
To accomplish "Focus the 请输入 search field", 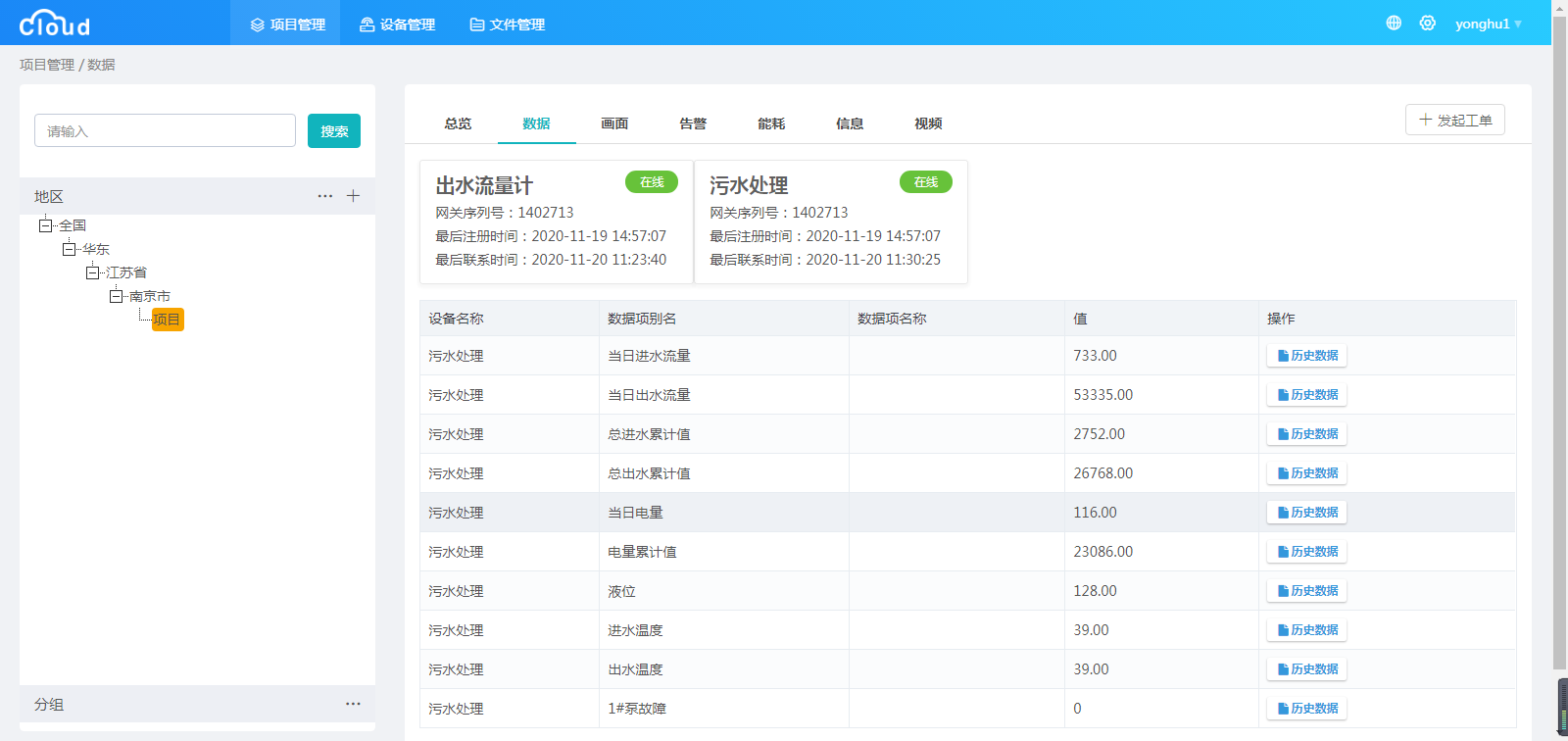I will [165, 130].
